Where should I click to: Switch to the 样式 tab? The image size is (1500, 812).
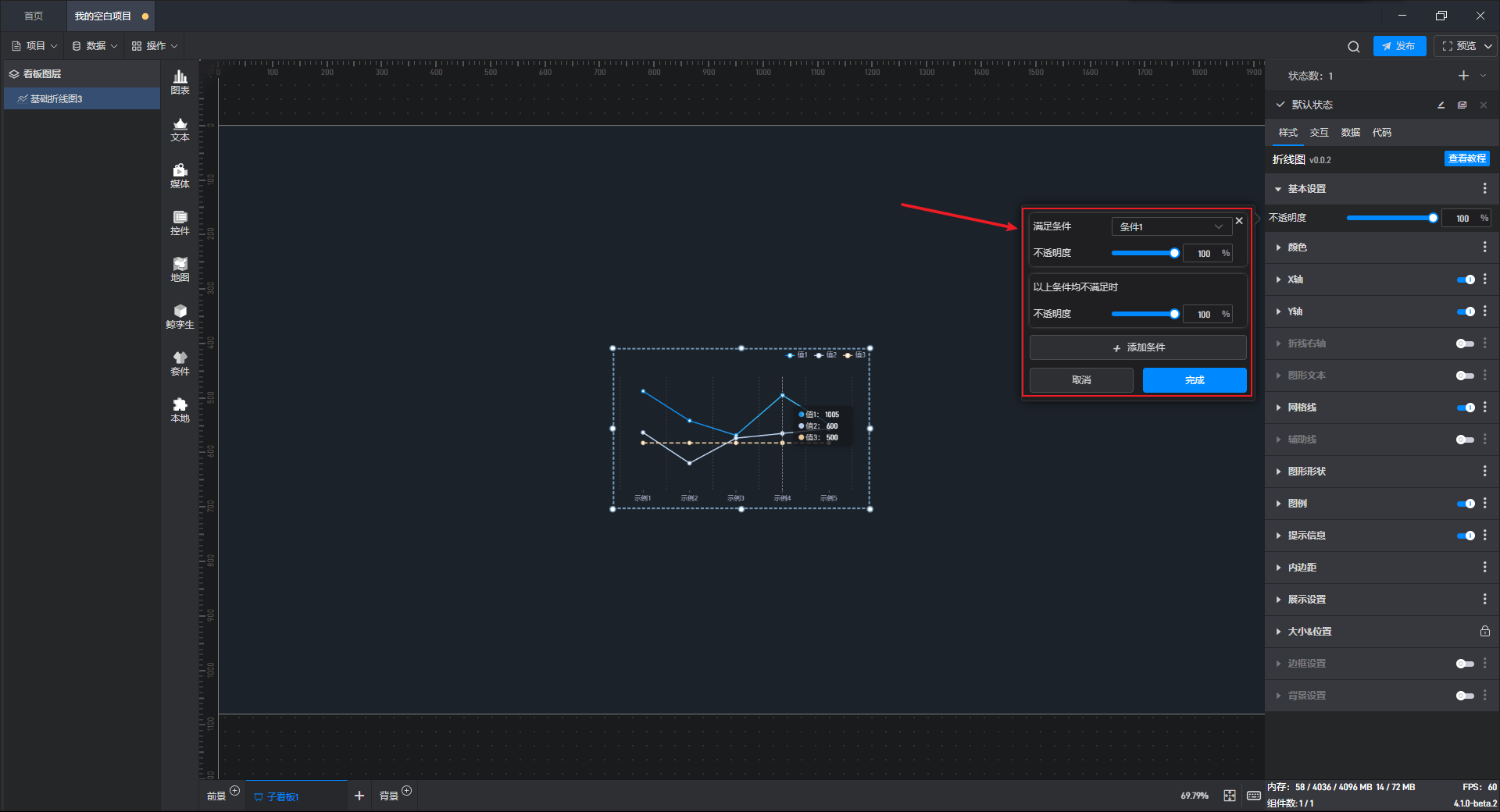point(1287,133)
